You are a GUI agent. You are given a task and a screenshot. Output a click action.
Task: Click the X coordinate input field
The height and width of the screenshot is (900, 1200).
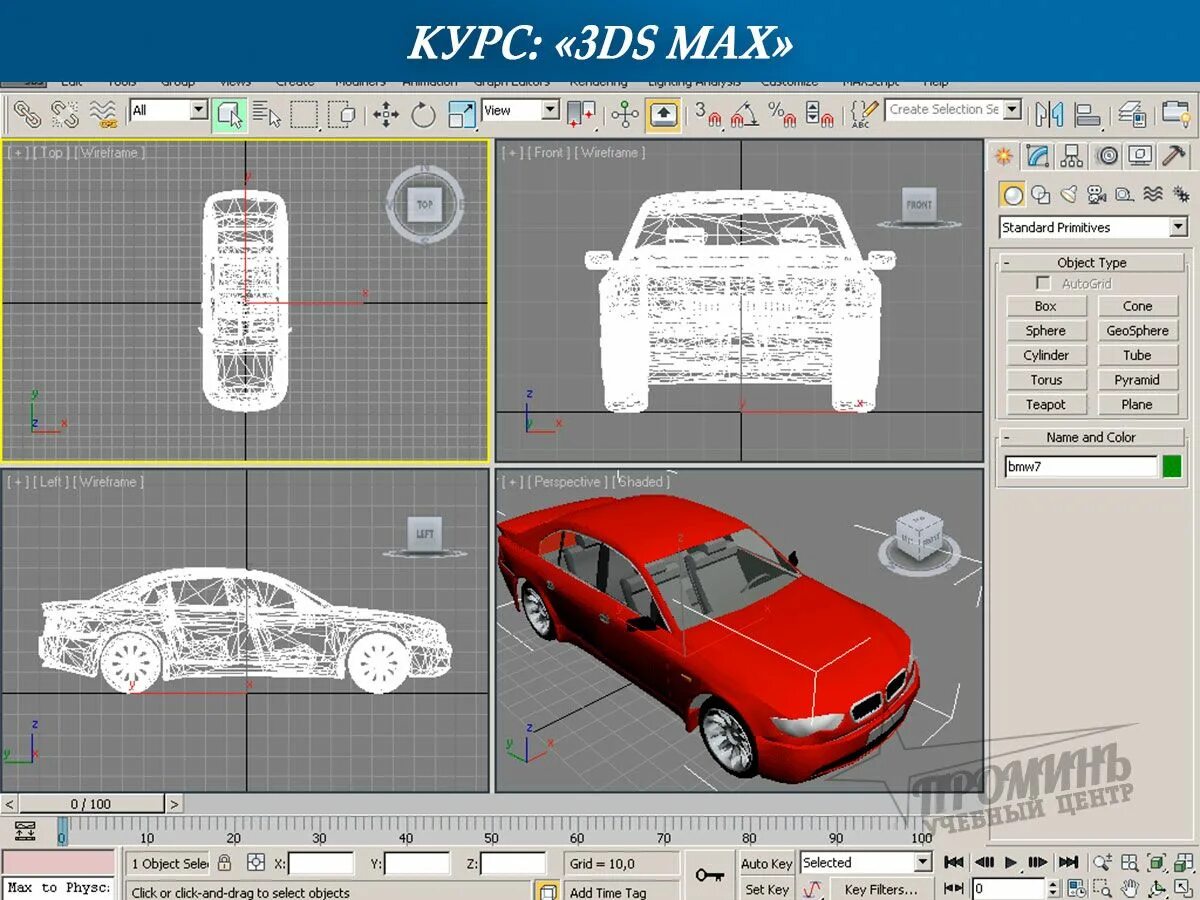point(321,864)
